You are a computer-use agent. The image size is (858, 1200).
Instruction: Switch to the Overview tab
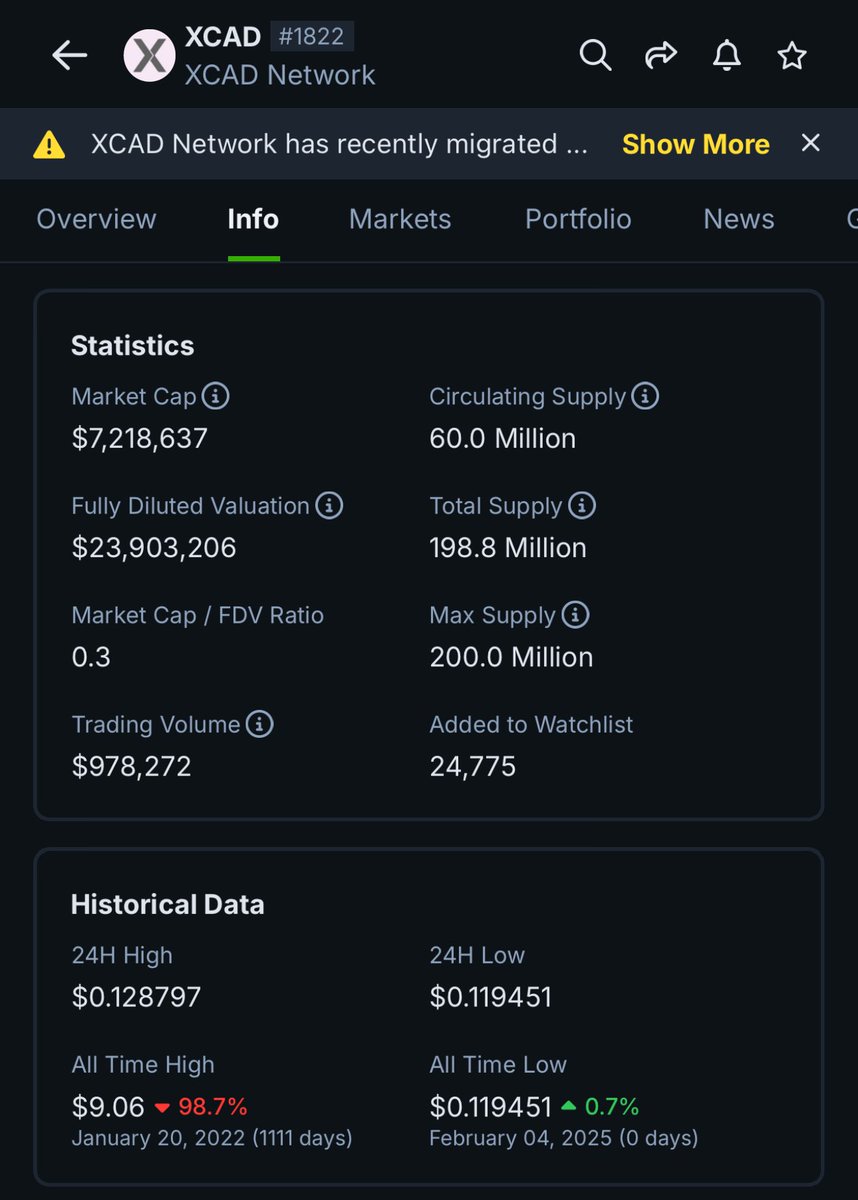tap(96, 219)
